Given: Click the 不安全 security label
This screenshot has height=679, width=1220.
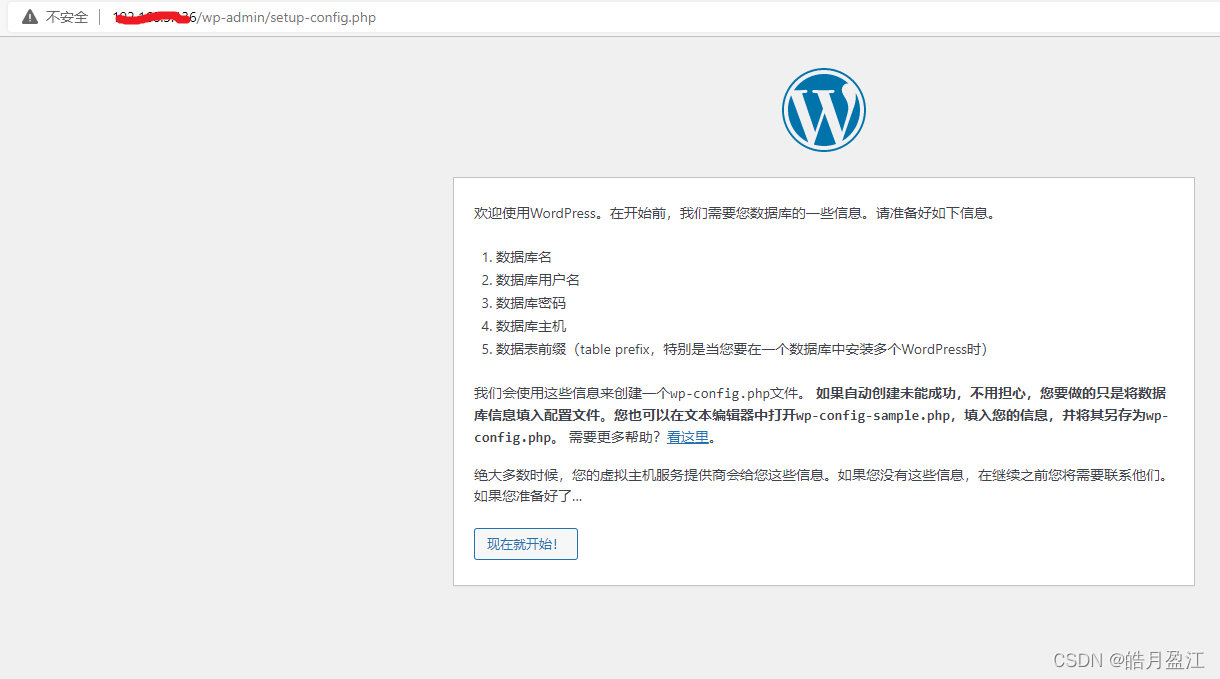Looking at the screenshot, I should (x=67, y=17).
